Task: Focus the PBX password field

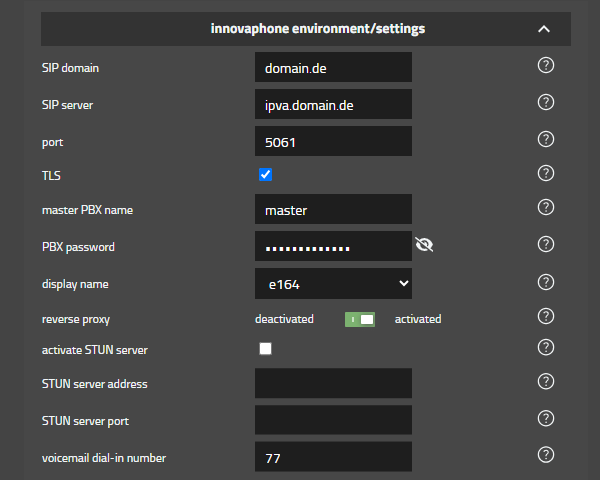Action: click(333, 246)
